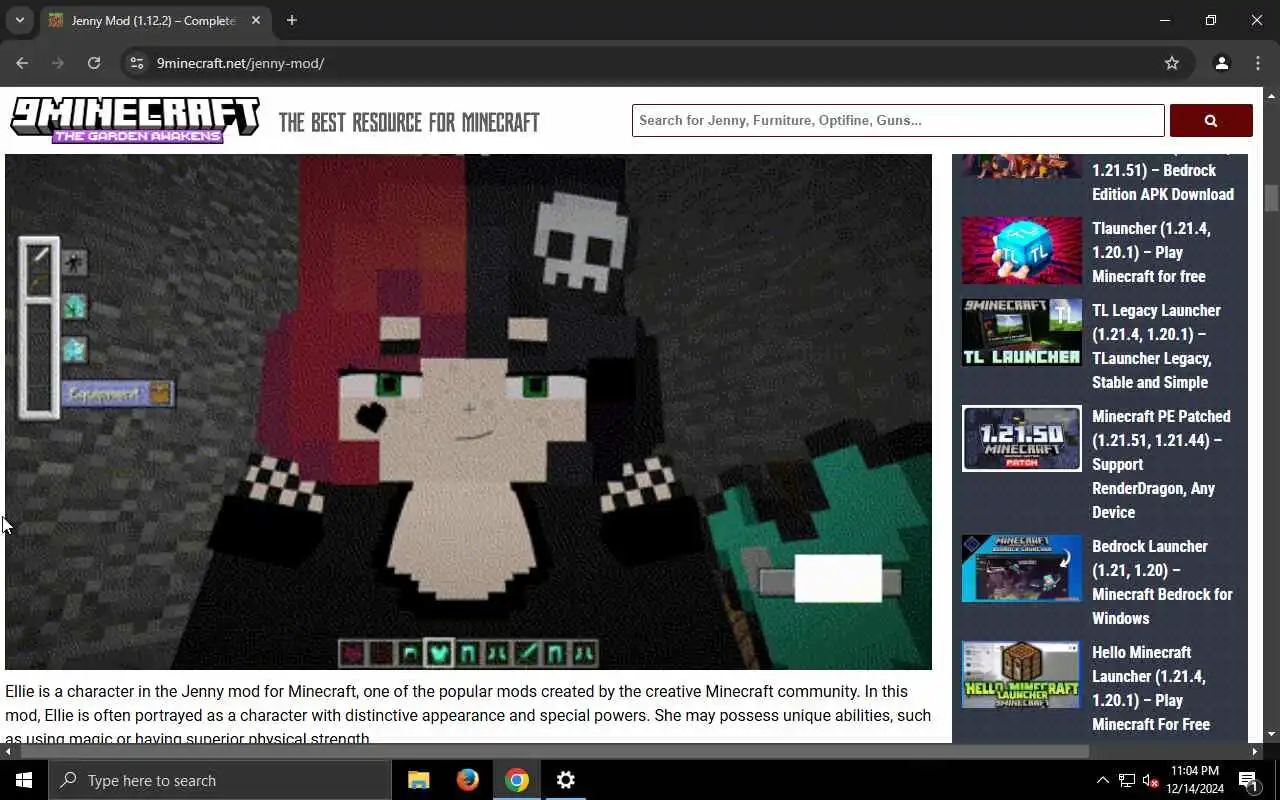Screen dimensions: 1280x800
Task: Click the red search magnifier button
Action: 1211,120
